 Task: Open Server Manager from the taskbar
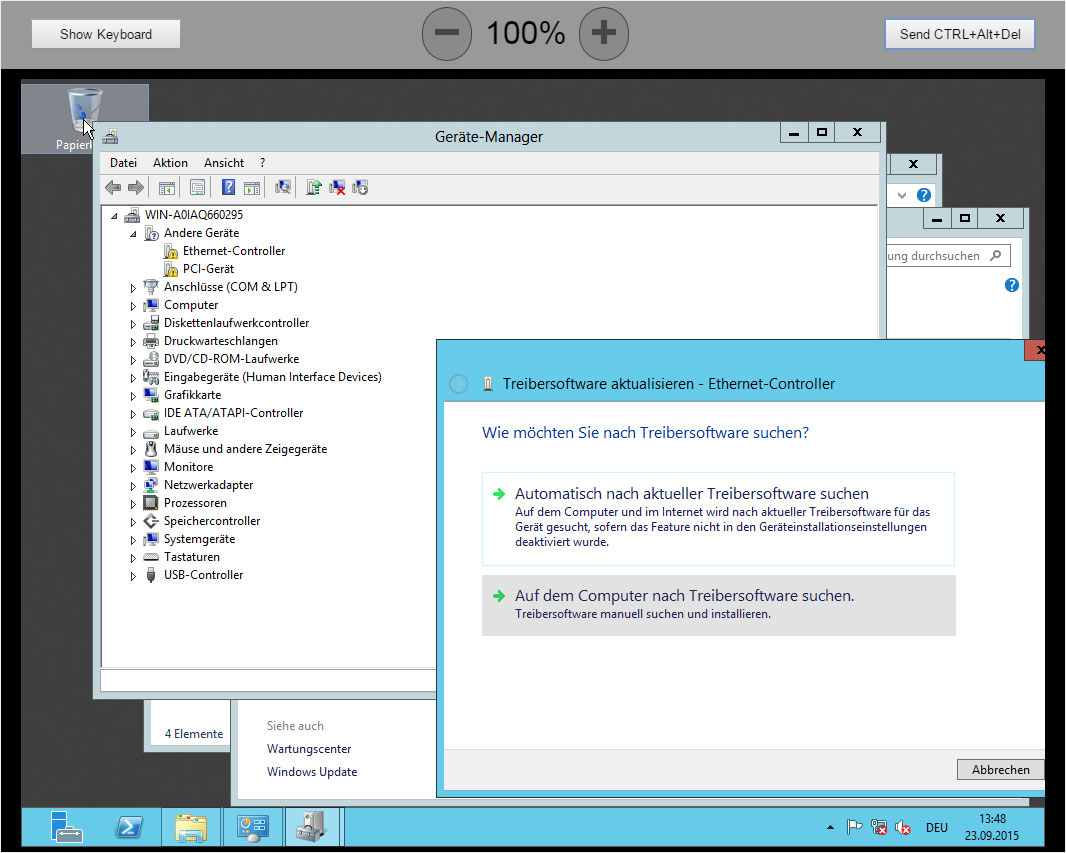pyautogui.click(x=67, y=827)
